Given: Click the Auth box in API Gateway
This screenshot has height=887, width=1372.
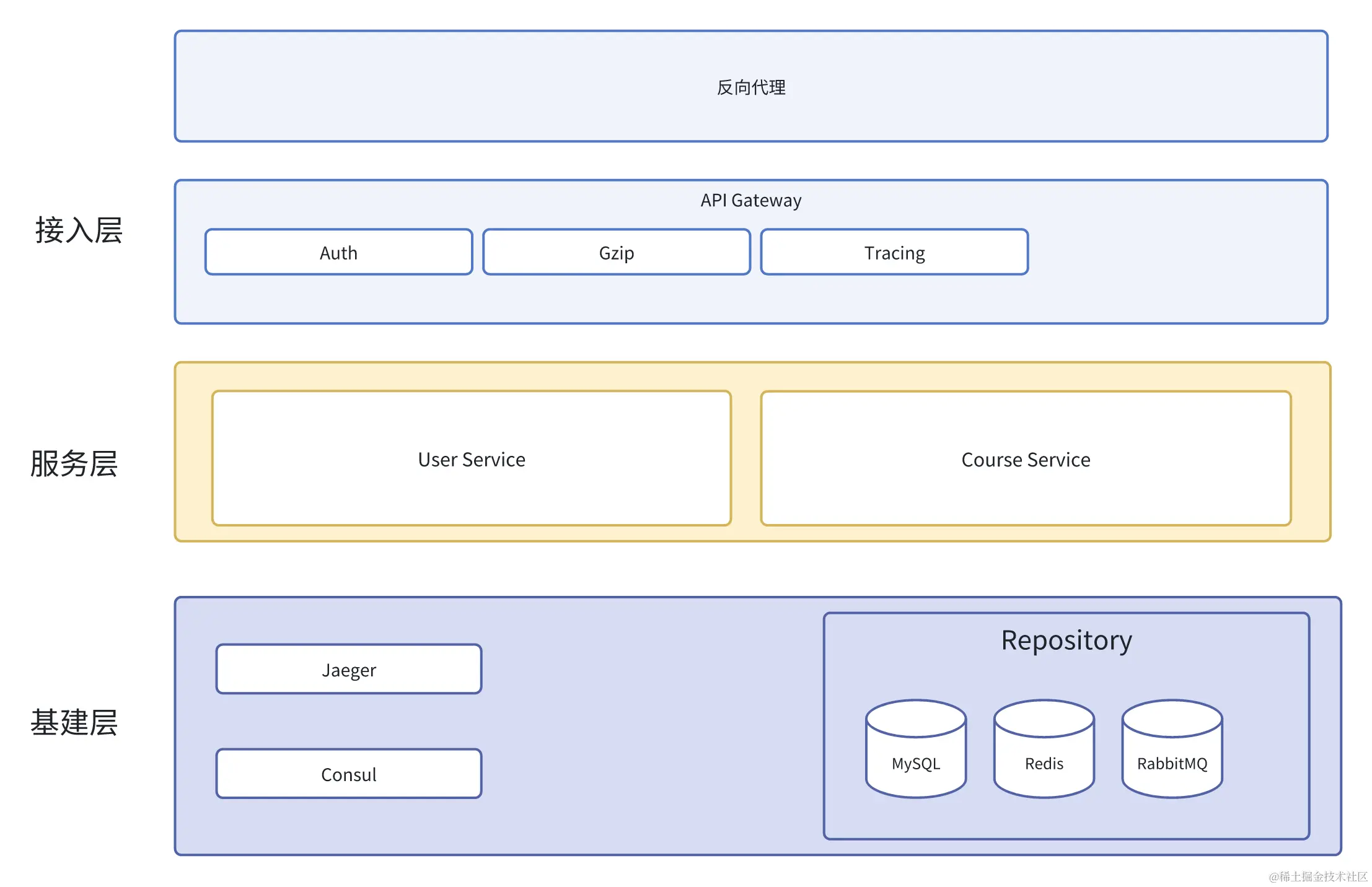Looking at the screenshot, I should 338,252.
